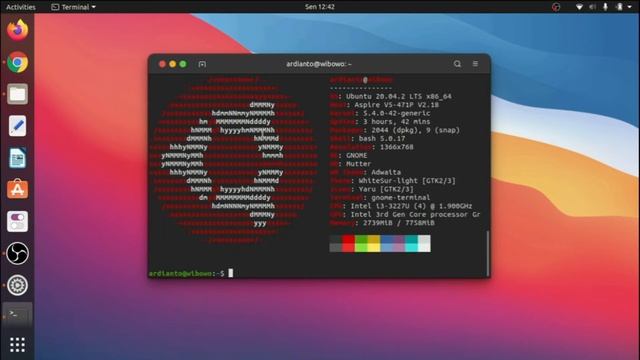Open the Terminal search magnifier
Viewport: 640px width, 360px height.
coord(457,64)
